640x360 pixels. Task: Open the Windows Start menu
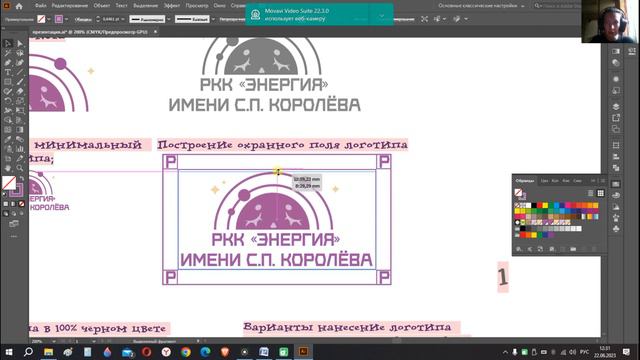point(8,351)
